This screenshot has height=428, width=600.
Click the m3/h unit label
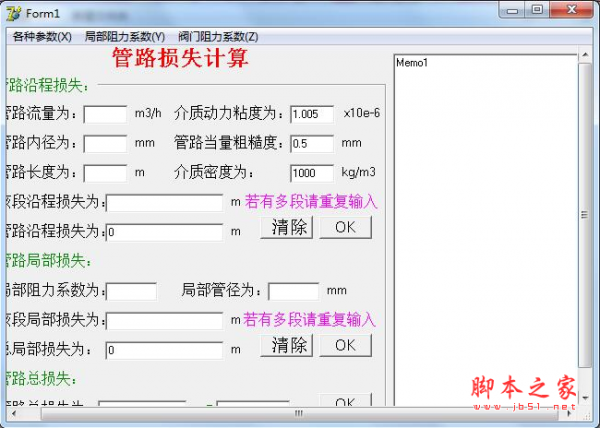click(148, 113)
